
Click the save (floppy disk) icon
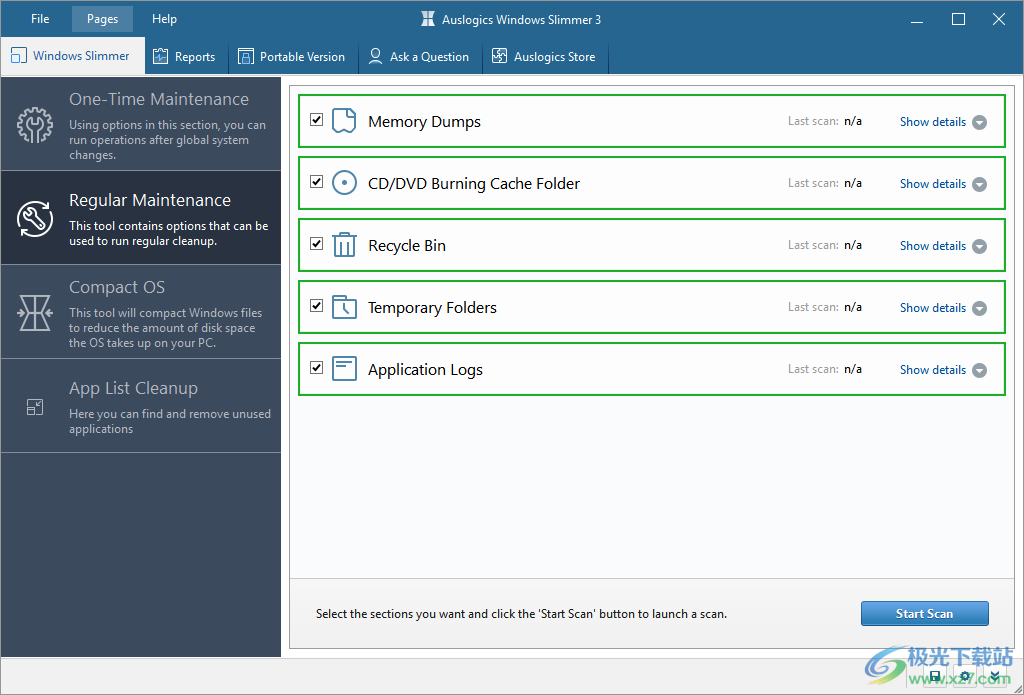[935, 676]
